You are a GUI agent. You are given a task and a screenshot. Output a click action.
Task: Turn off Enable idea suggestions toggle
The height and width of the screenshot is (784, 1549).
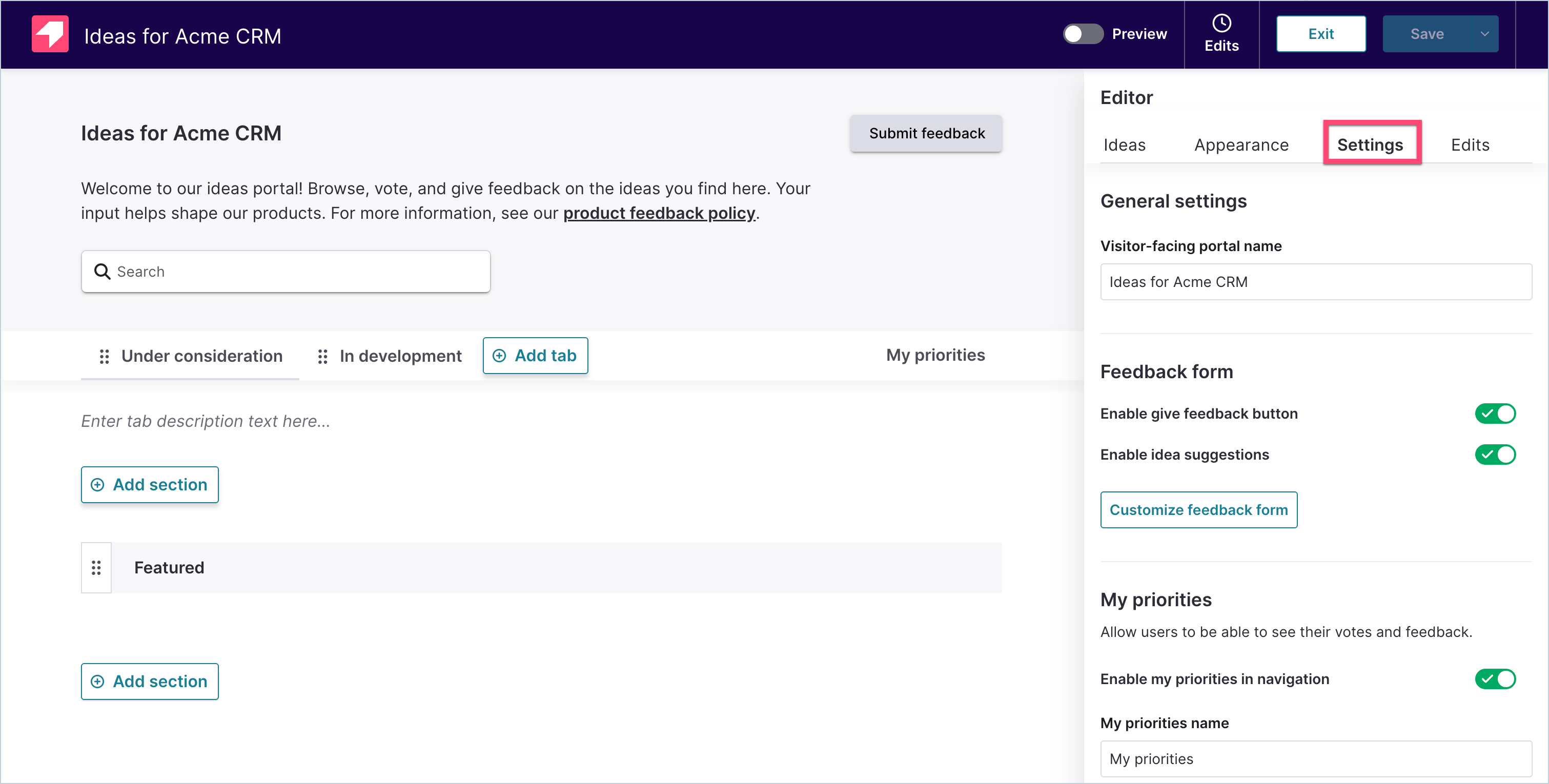[x=1495, y=455]
